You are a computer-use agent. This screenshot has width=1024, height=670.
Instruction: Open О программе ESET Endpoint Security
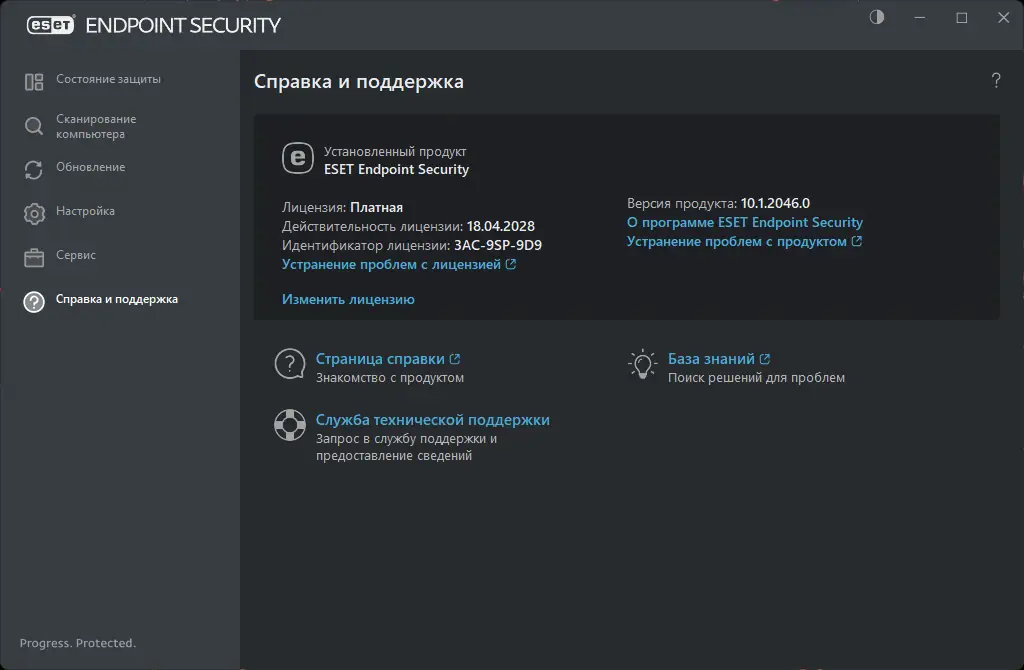point(744,223)
